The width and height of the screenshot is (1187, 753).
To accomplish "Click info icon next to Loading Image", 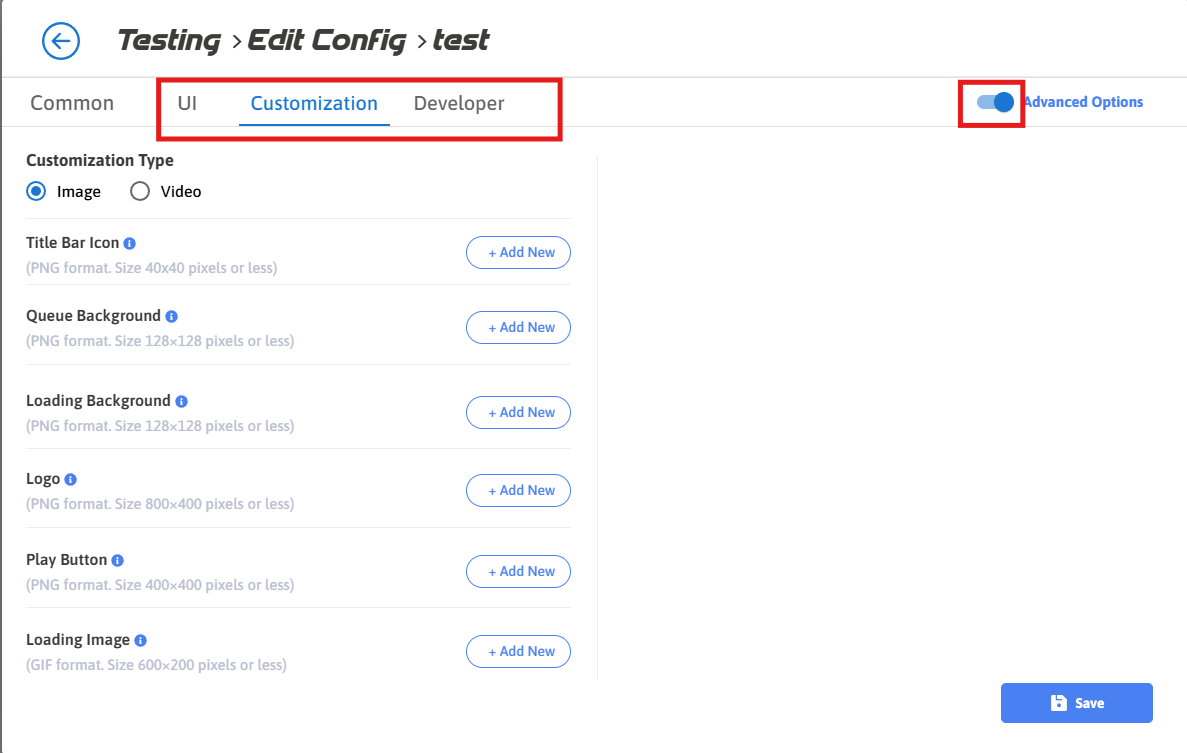I will pos(141,640).
